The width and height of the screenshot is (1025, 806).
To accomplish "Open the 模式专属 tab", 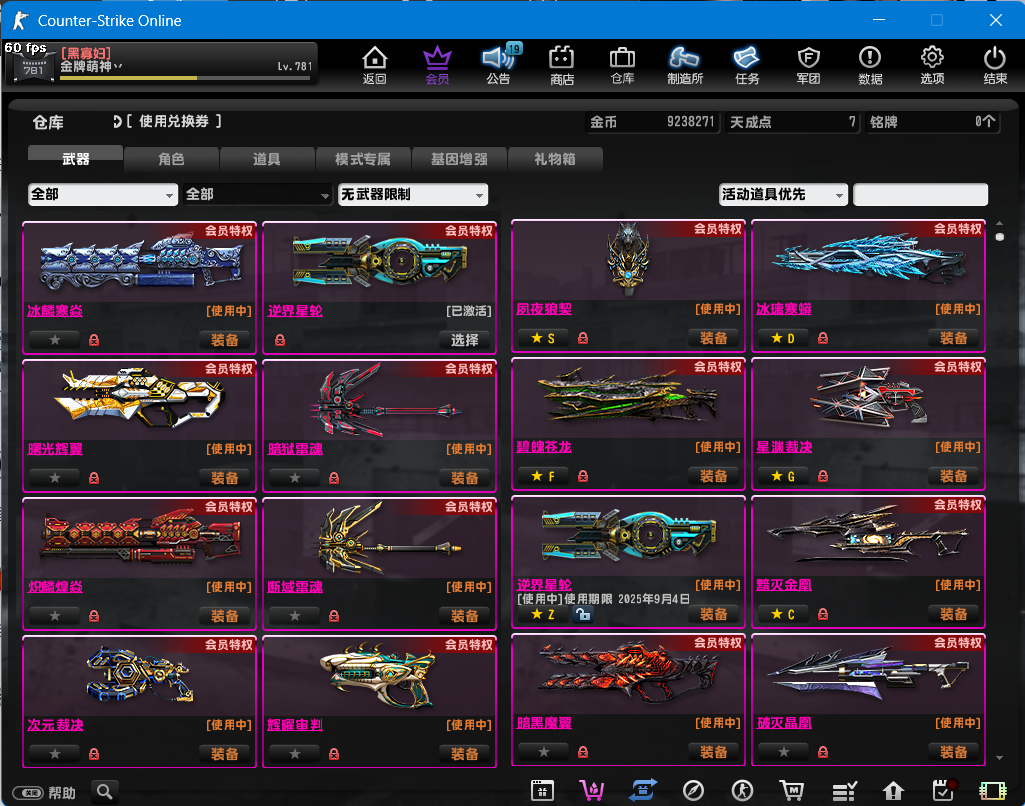I will [363, 159].
